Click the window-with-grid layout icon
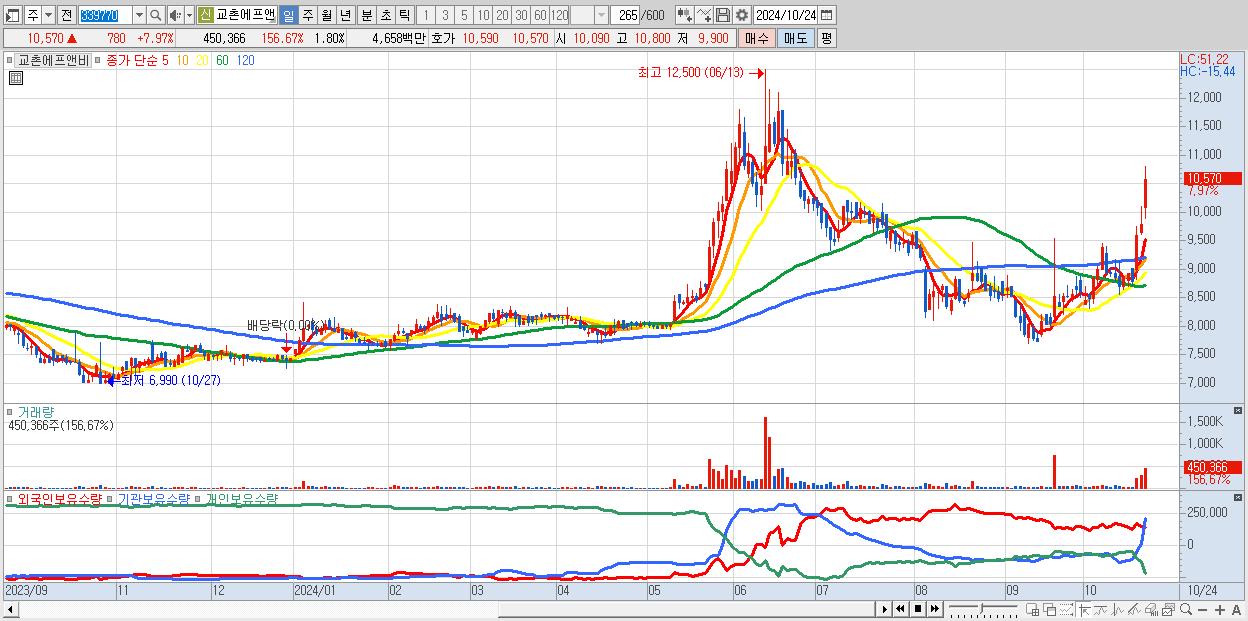Screen dimensions: 1248x621 [x=1032, y=609]
